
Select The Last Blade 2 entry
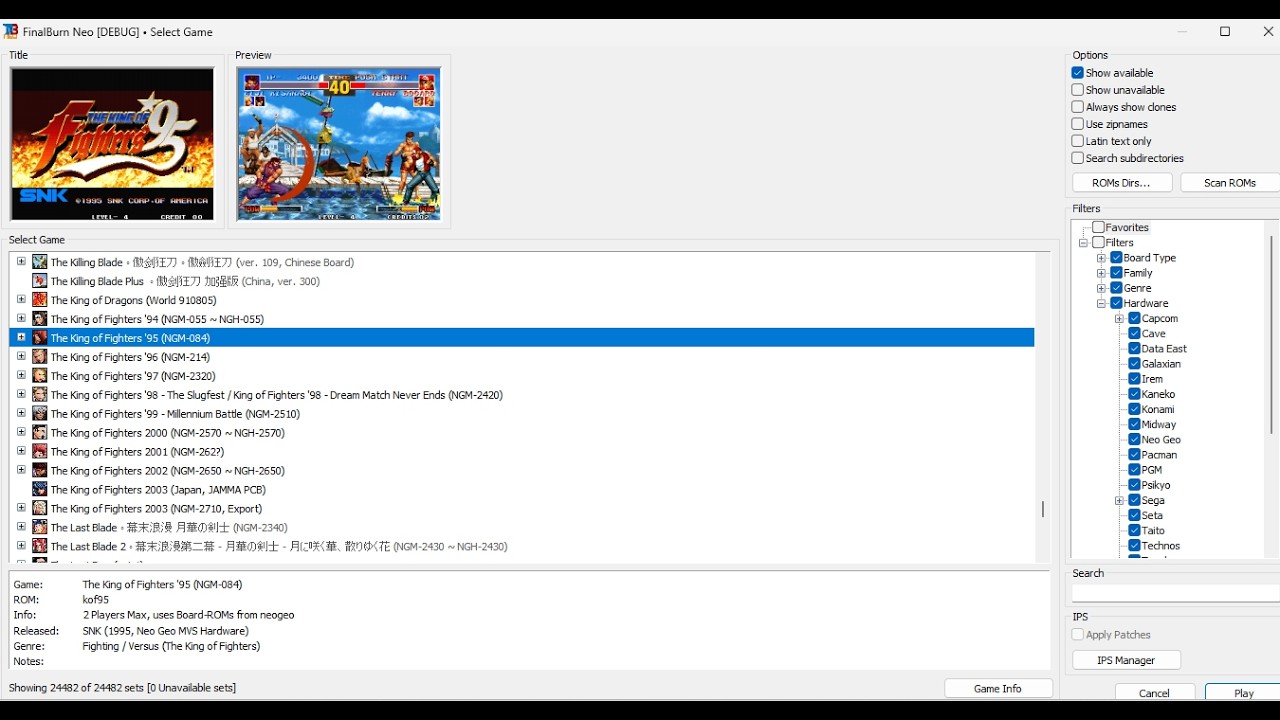279,547
